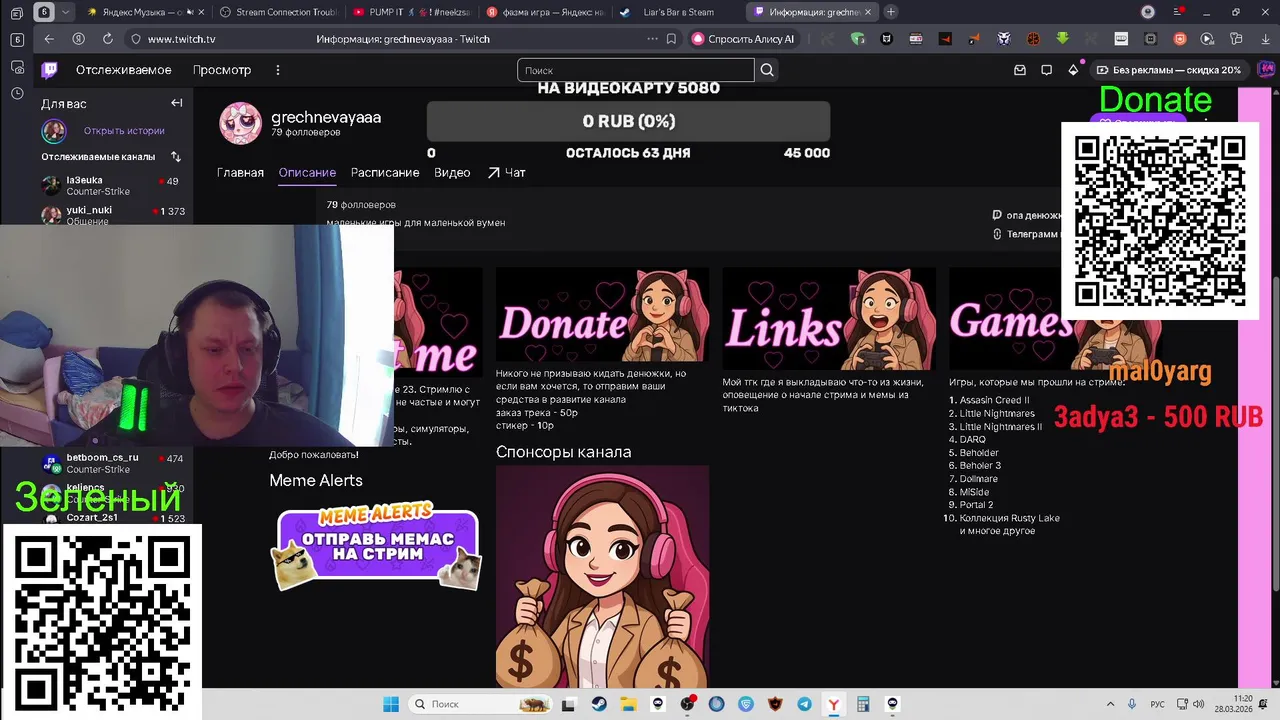
Task: Click the Телеграмм social link
Action: pos(1025,234)
